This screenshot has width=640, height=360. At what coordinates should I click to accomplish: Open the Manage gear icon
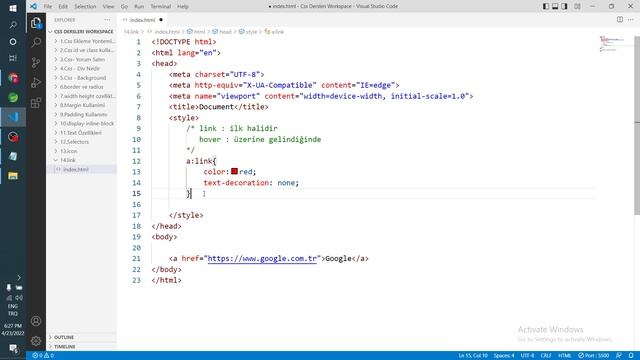pyautogui.click(x=36, y=341)
